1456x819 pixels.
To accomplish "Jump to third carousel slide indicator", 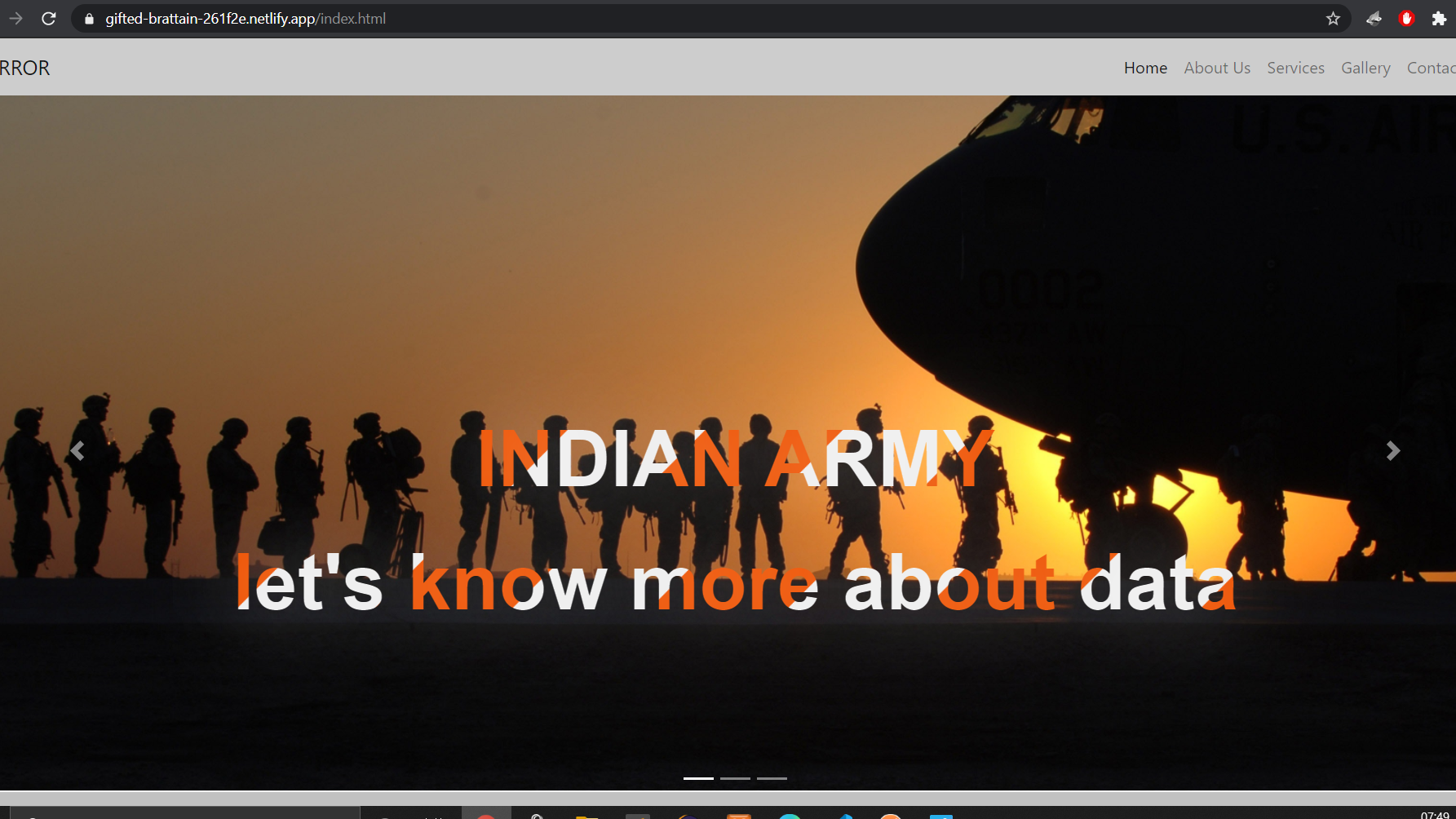I will 772,778.
